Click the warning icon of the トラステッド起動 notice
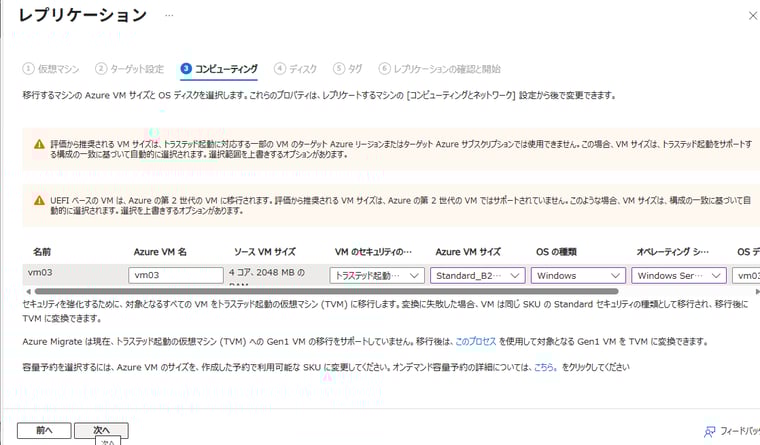The width and height of the screenshot is (760, 445). tap(39, 144)
